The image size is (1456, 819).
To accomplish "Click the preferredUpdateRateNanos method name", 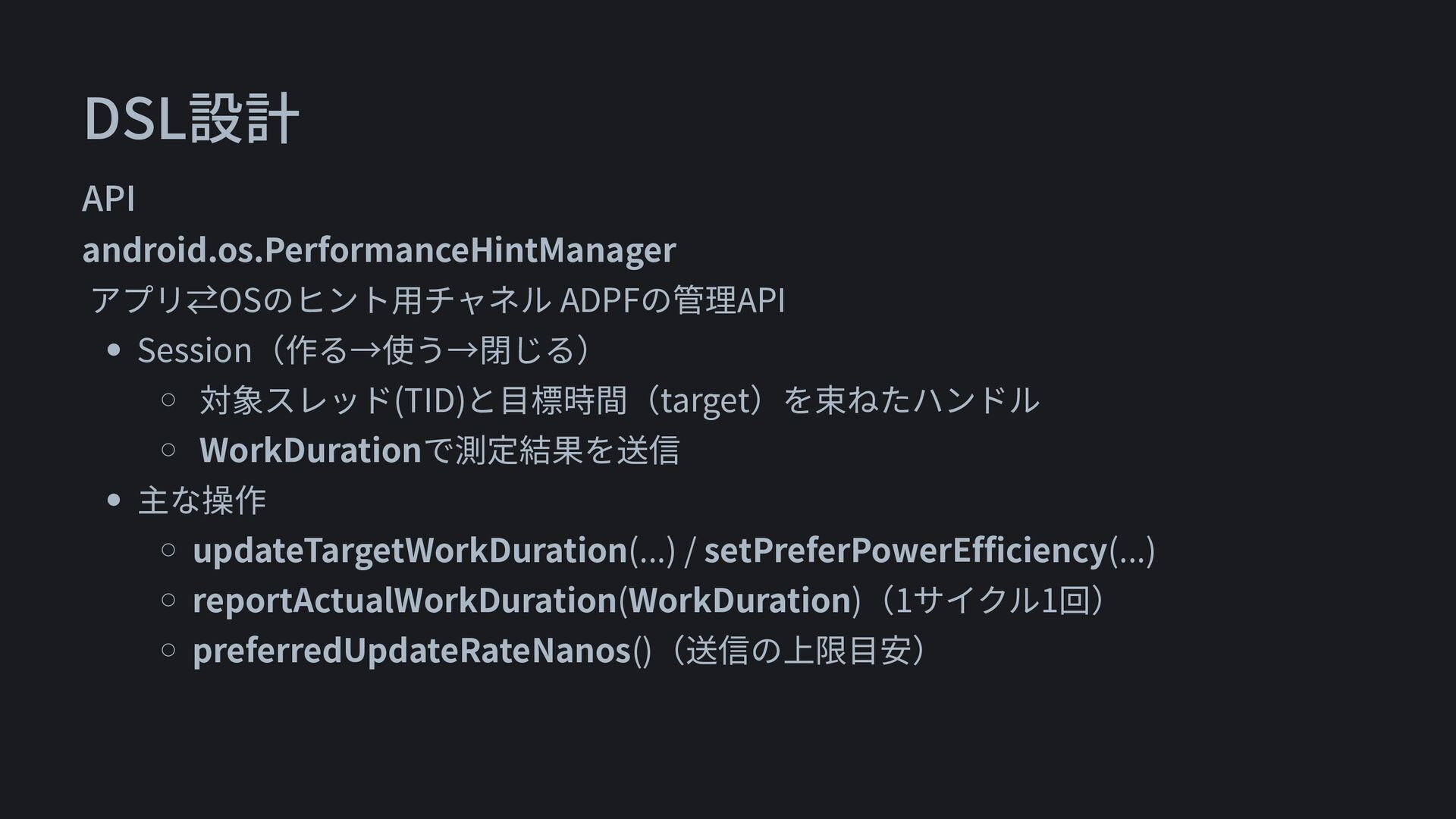I will coord(412,651).
